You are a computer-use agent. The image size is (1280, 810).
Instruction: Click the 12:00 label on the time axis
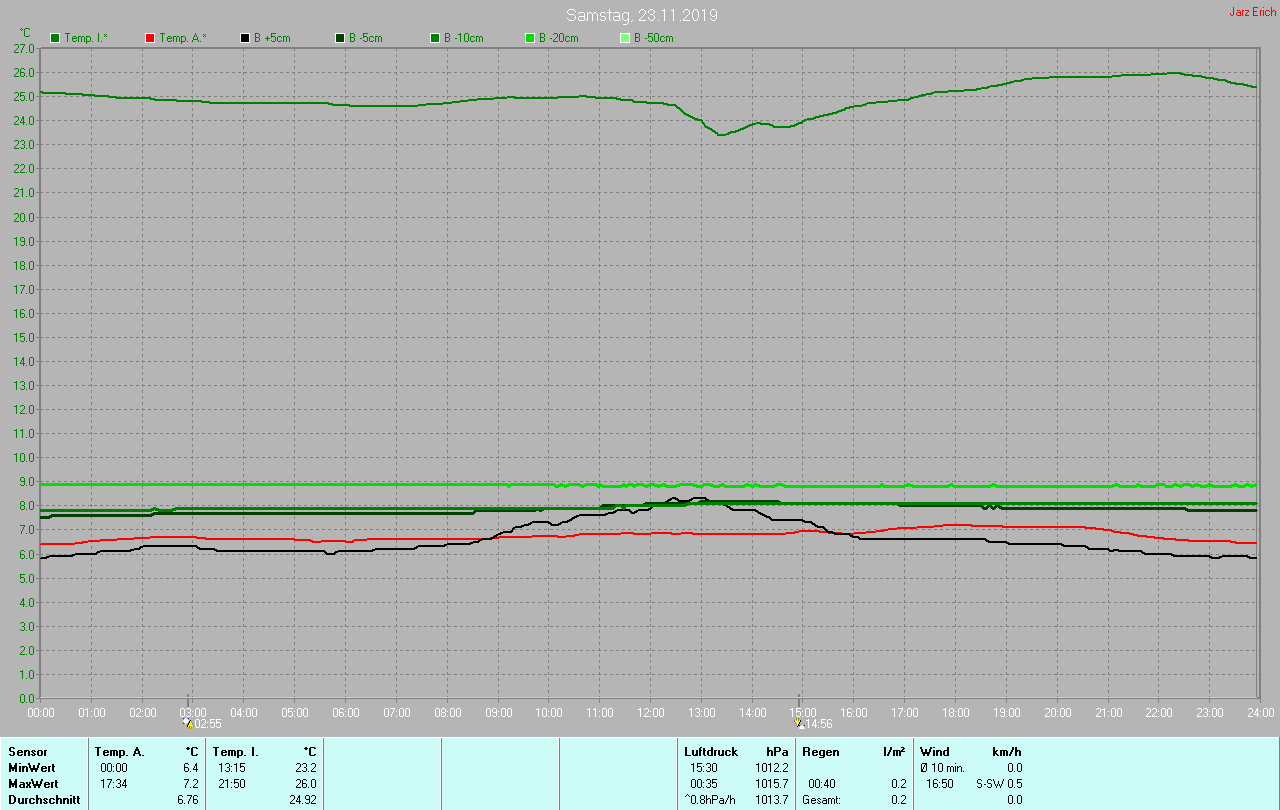click(x=651, y=713)
